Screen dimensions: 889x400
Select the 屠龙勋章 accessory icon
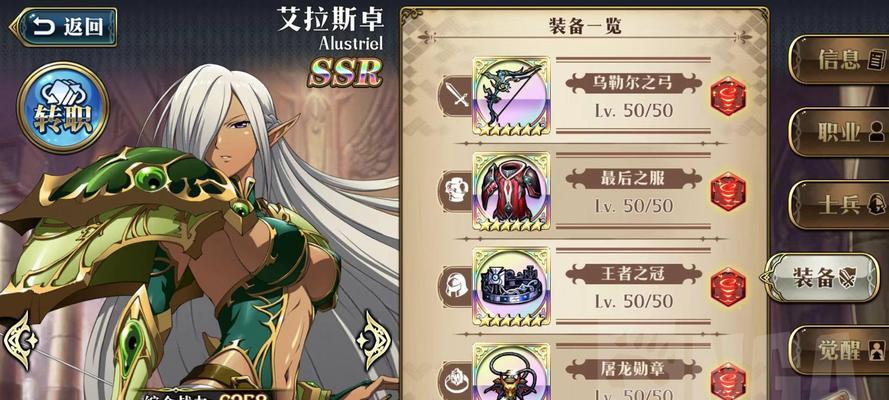(511, 372)
